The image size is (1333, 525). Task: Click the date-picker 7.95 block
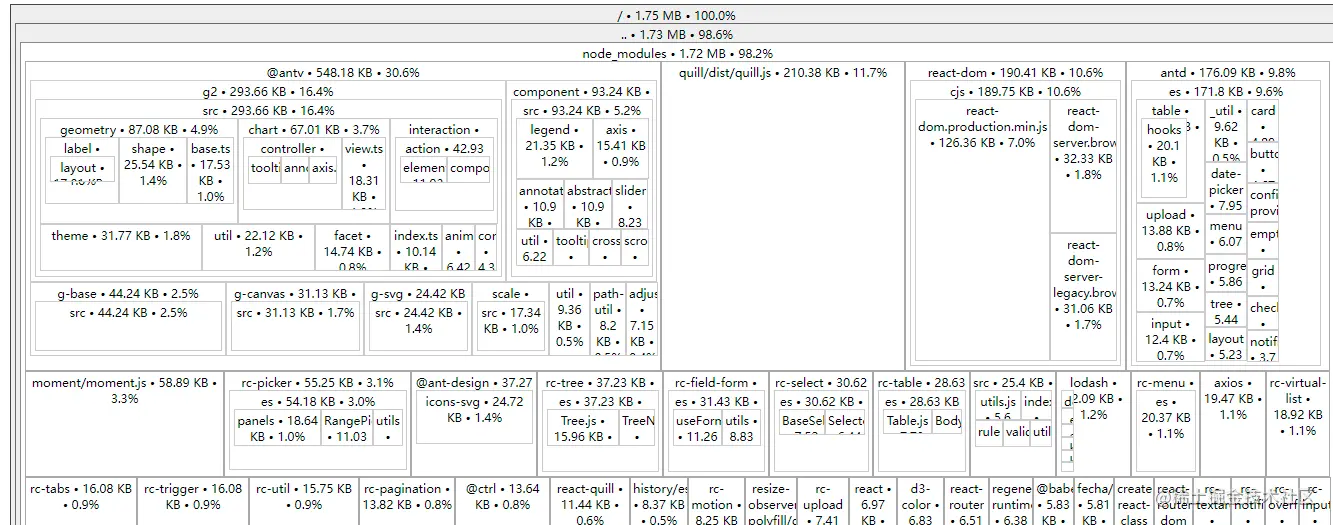[1226, 189]
